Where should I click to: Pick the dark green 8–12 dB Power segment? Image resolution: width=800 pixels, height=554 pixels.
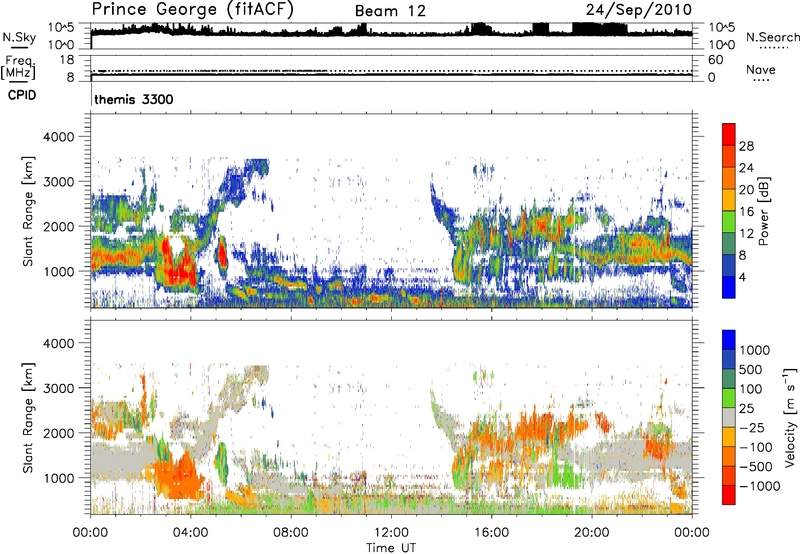tap(729, 244)
